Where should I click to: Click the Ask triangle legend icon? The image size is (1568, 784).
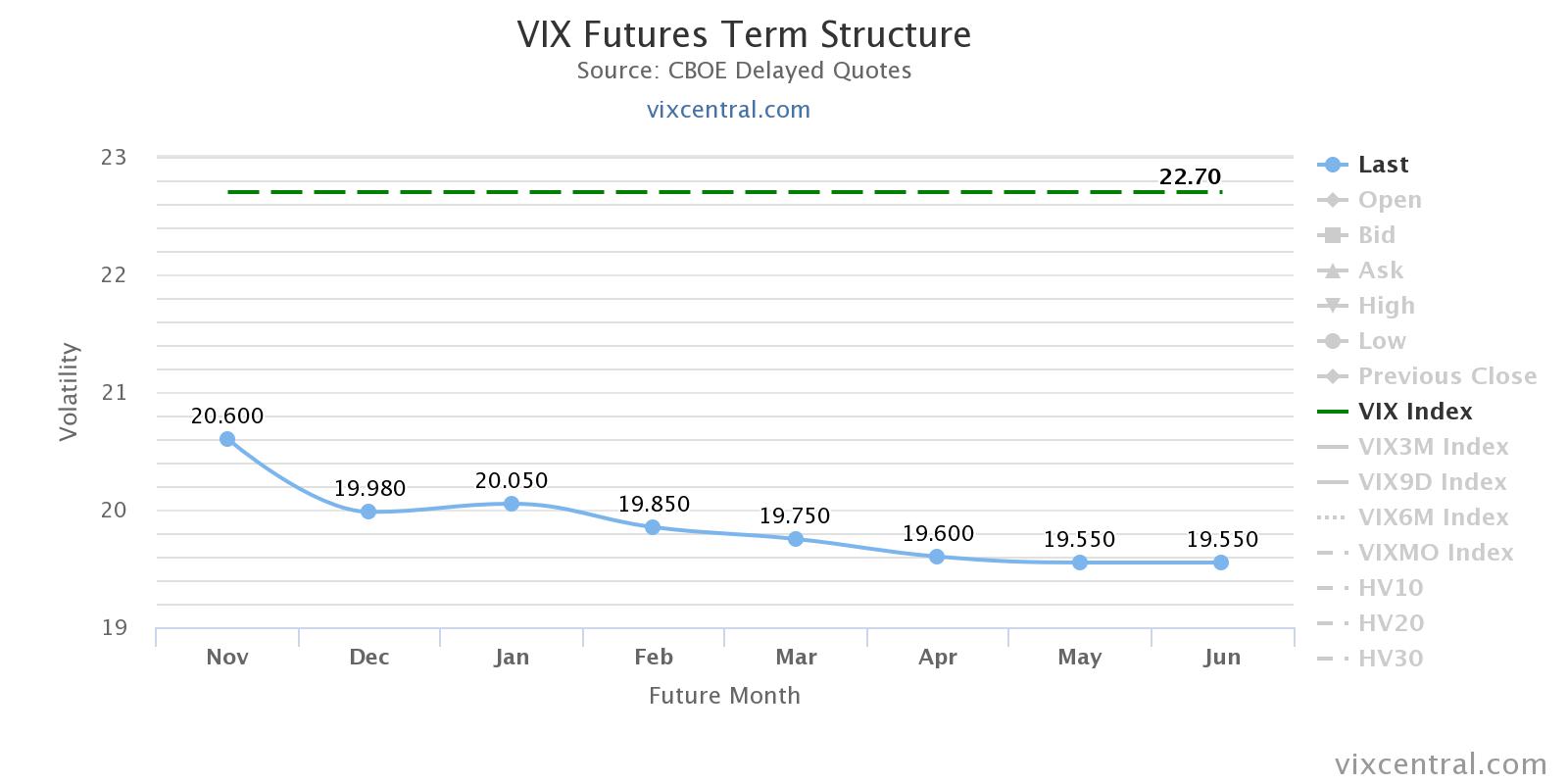1332,270
